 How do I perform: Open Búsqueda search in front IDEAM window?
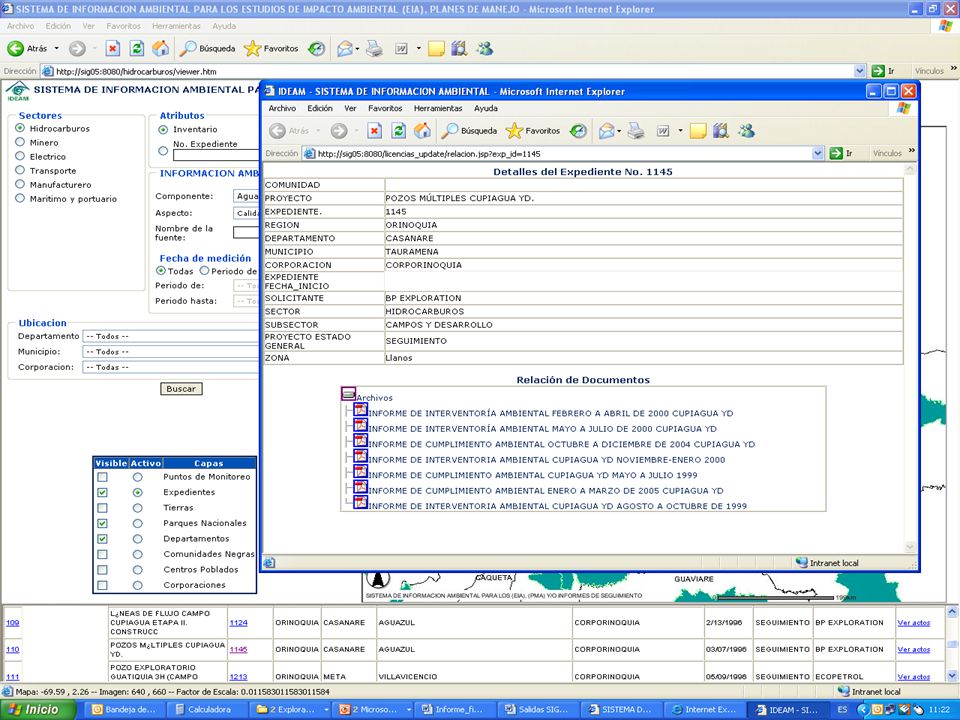click(470, 130)
